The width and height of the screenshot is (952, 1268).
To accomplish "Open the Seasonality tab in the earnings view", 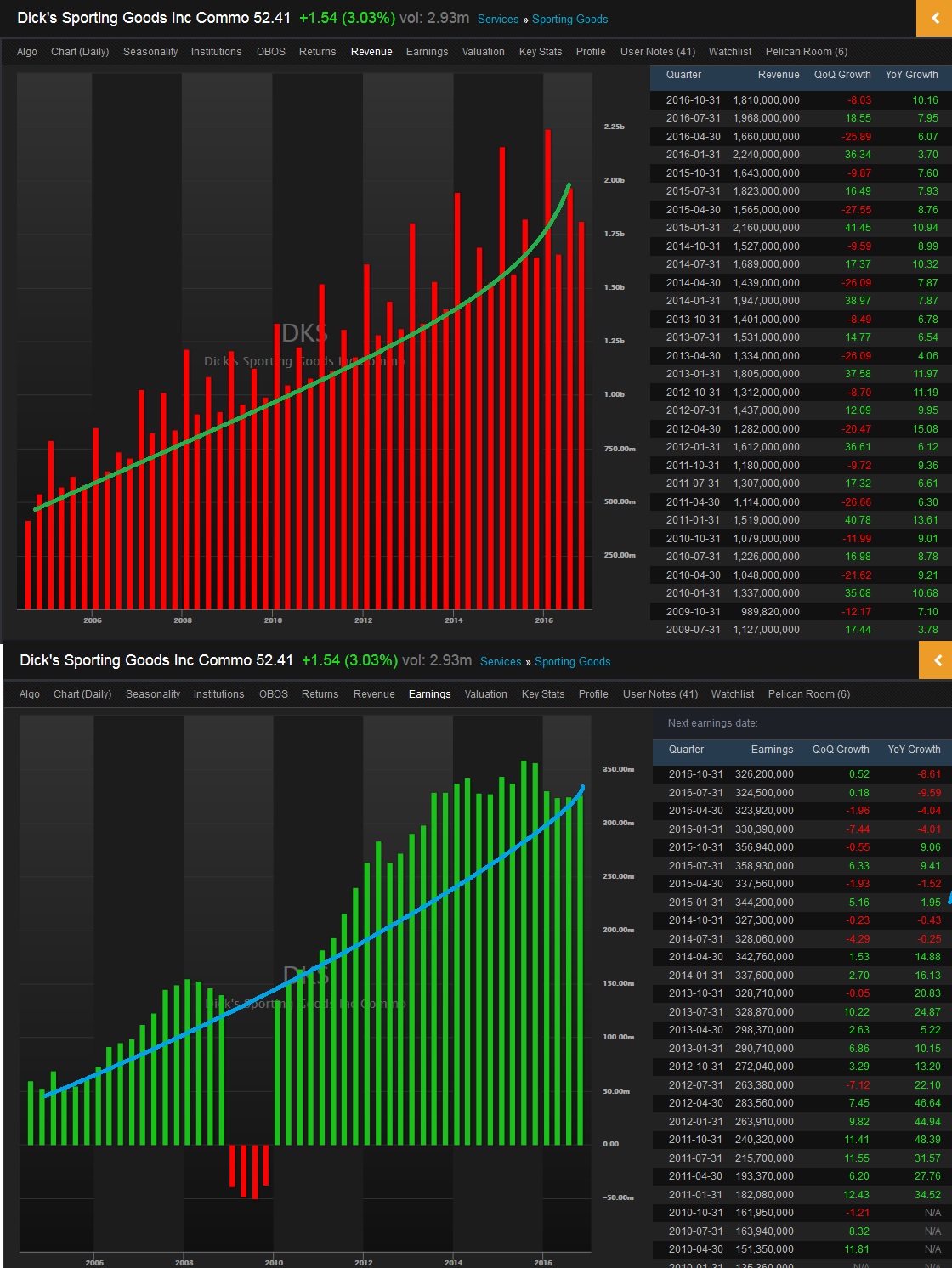I will click(x=153, y=694).
